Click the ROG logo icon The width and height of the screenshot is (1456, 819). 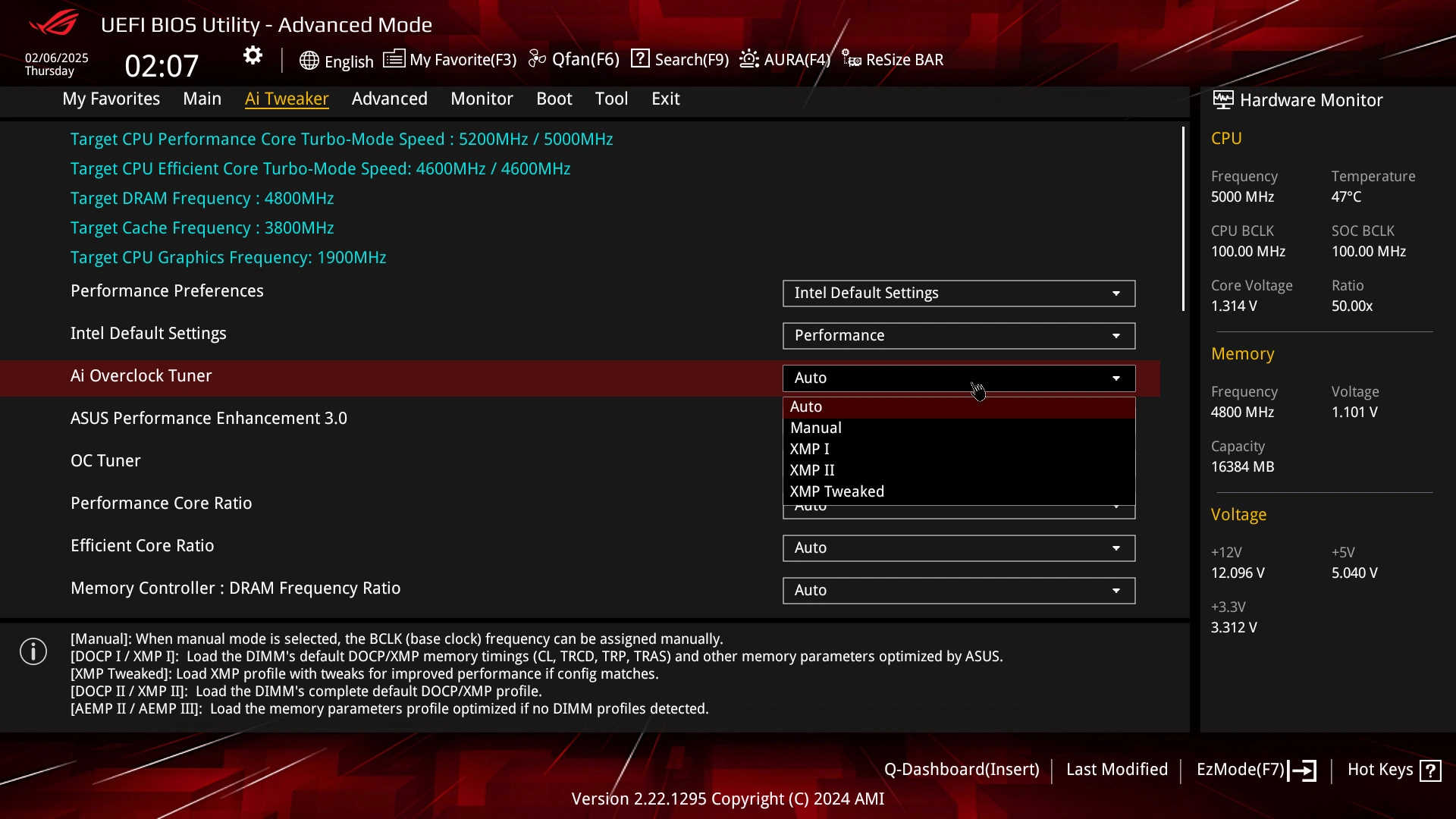point(53,23)
